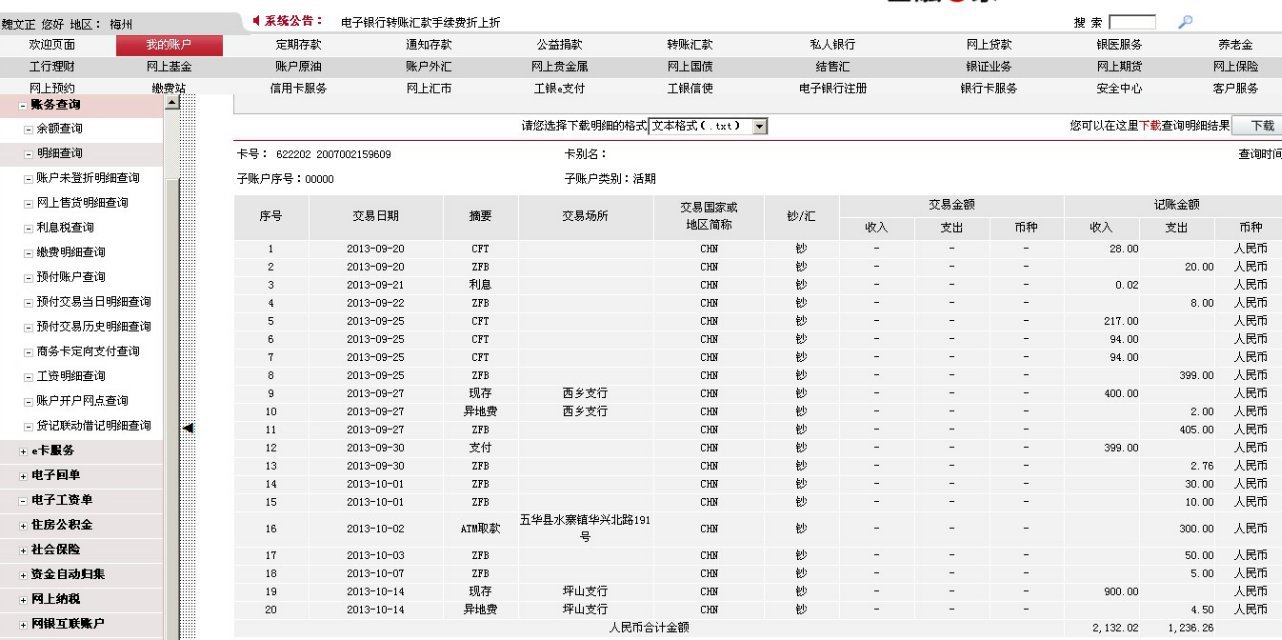Open 账户未登折明细查询
Viewport: 1282px width, 640px height.
tap(88, 178)
